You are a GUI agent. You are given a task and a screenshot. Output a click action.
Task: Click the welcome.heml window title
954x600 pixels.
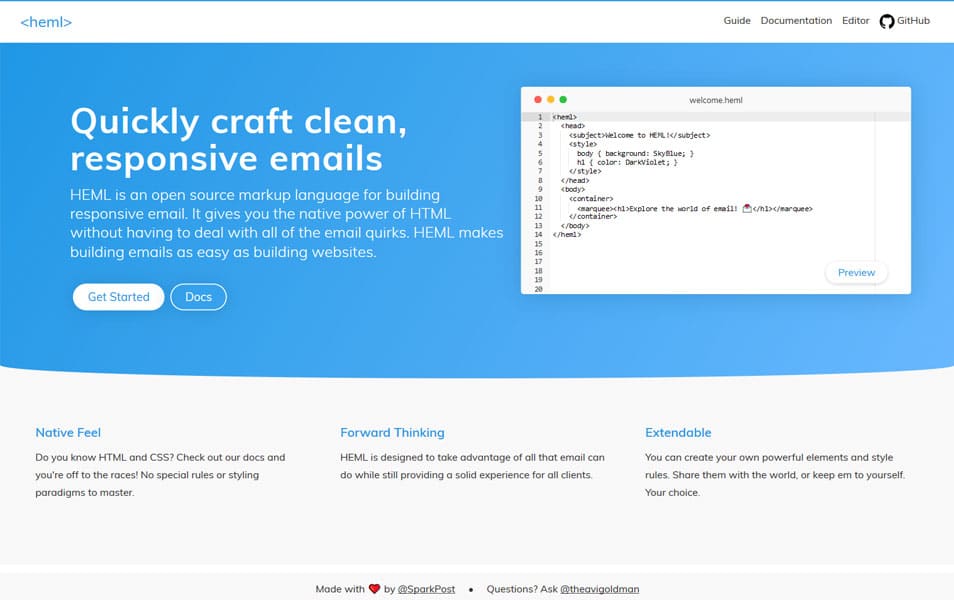point(716,100)
